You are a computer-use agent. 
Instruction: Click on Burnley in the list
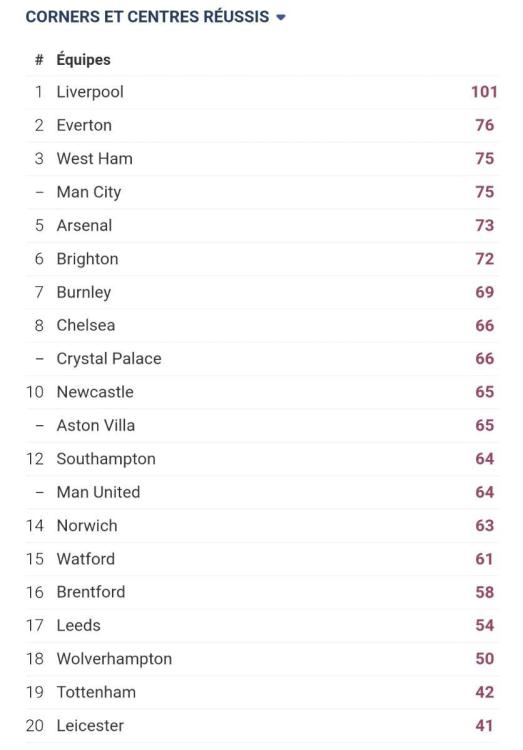coord(84,292)
